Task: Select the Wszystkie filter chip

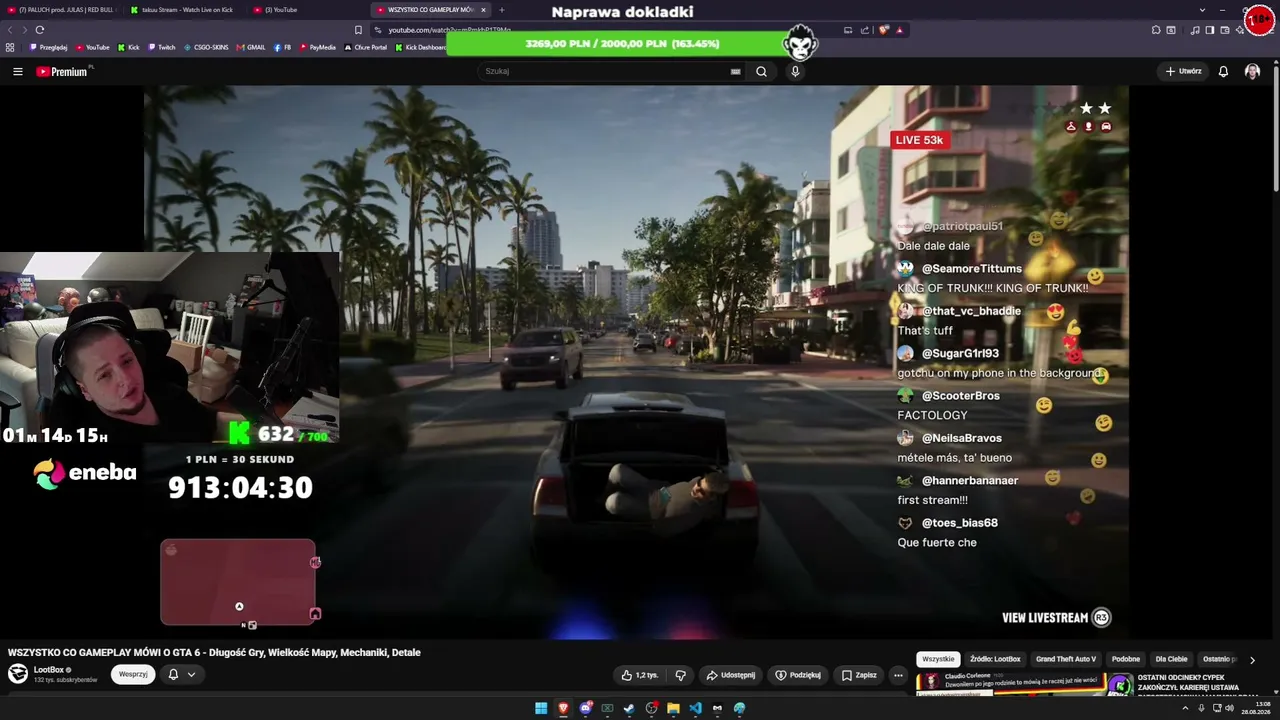Action: [x=938, y=660]
